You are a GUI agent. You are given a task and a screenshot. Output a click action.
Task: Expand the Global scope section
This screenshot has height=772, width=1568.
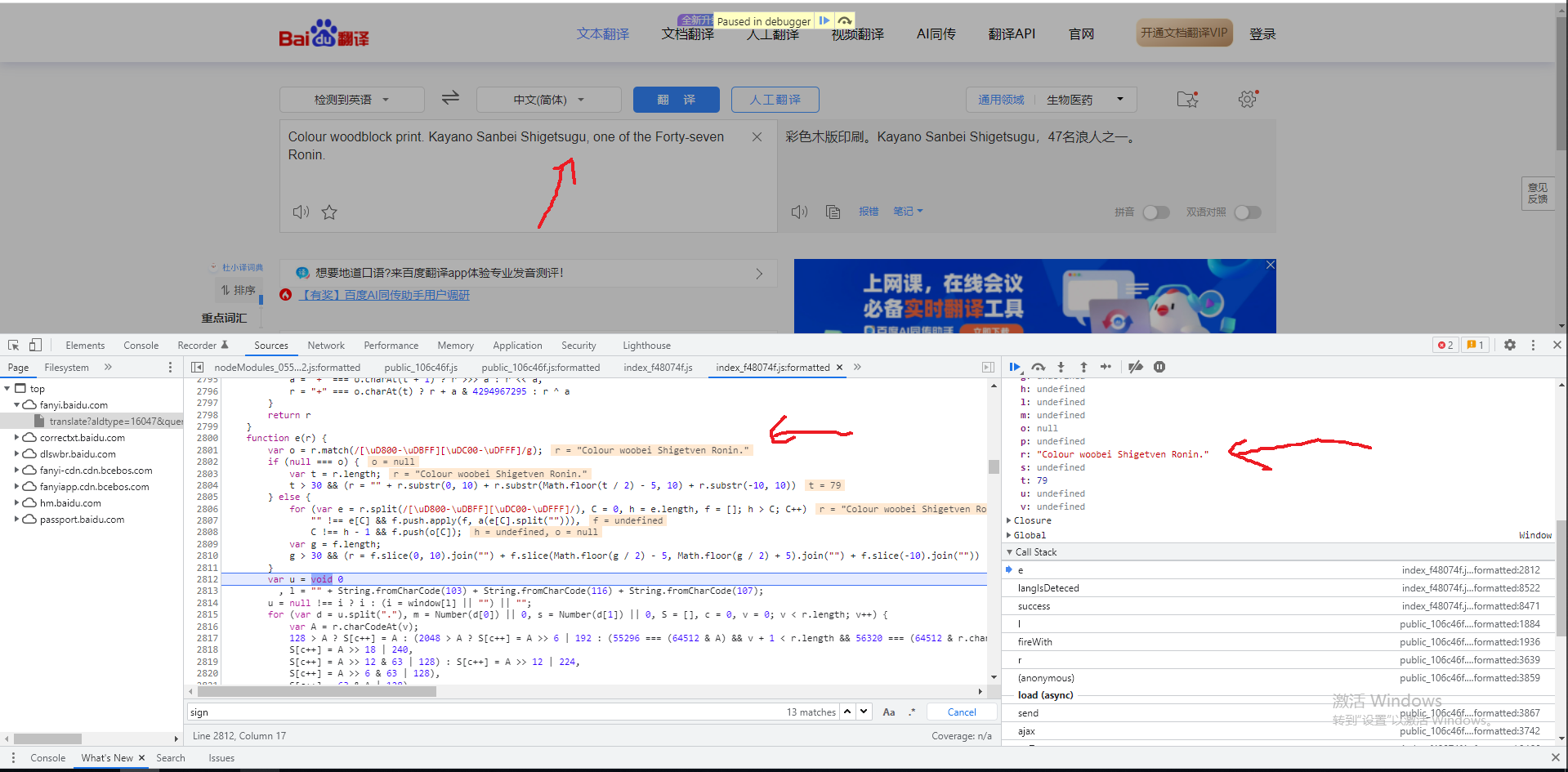pos(1009,535)
